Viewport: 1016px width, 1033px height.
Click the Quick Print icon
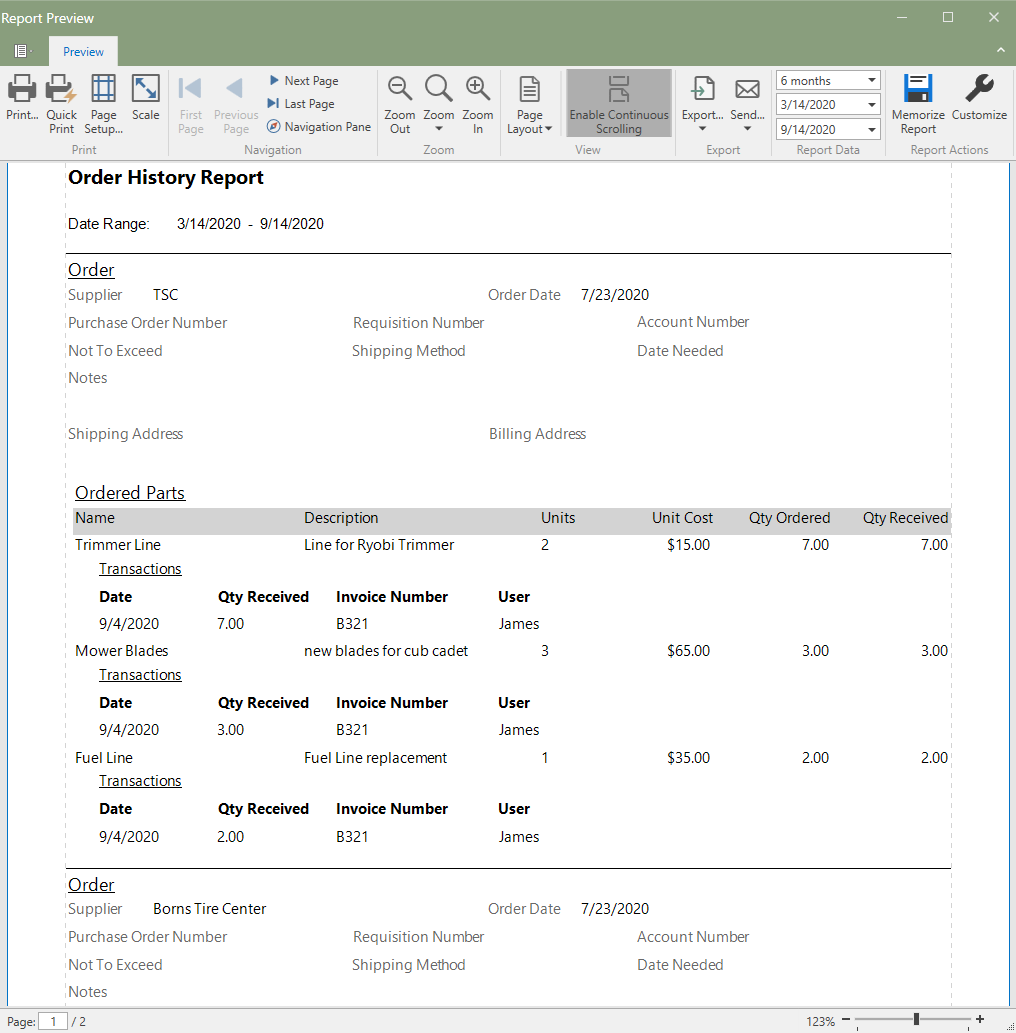click(61, 88)
